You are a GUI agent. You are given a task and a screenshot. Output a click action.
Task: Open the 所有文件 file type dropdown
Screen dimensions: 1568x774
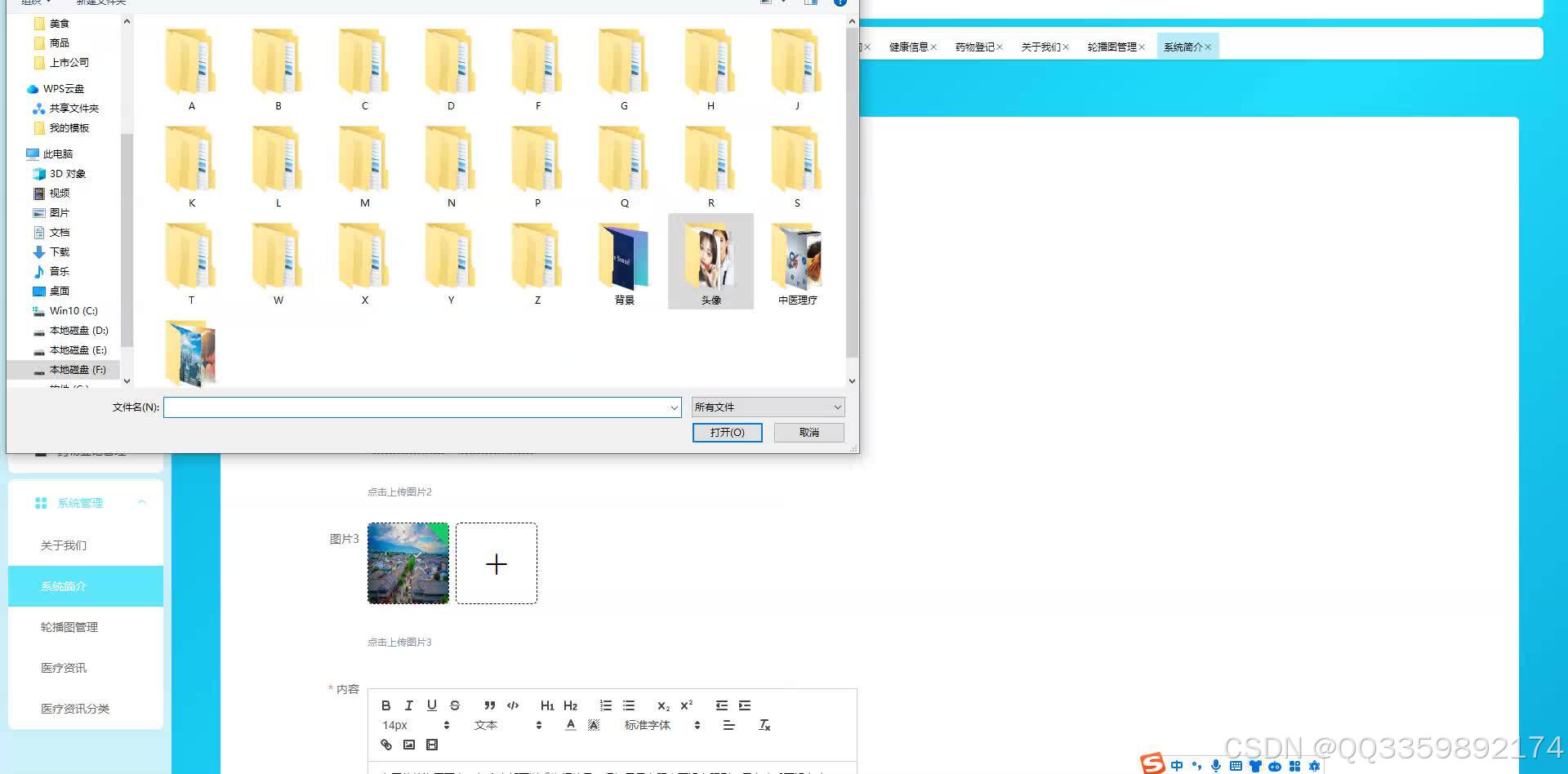(768, 407)
